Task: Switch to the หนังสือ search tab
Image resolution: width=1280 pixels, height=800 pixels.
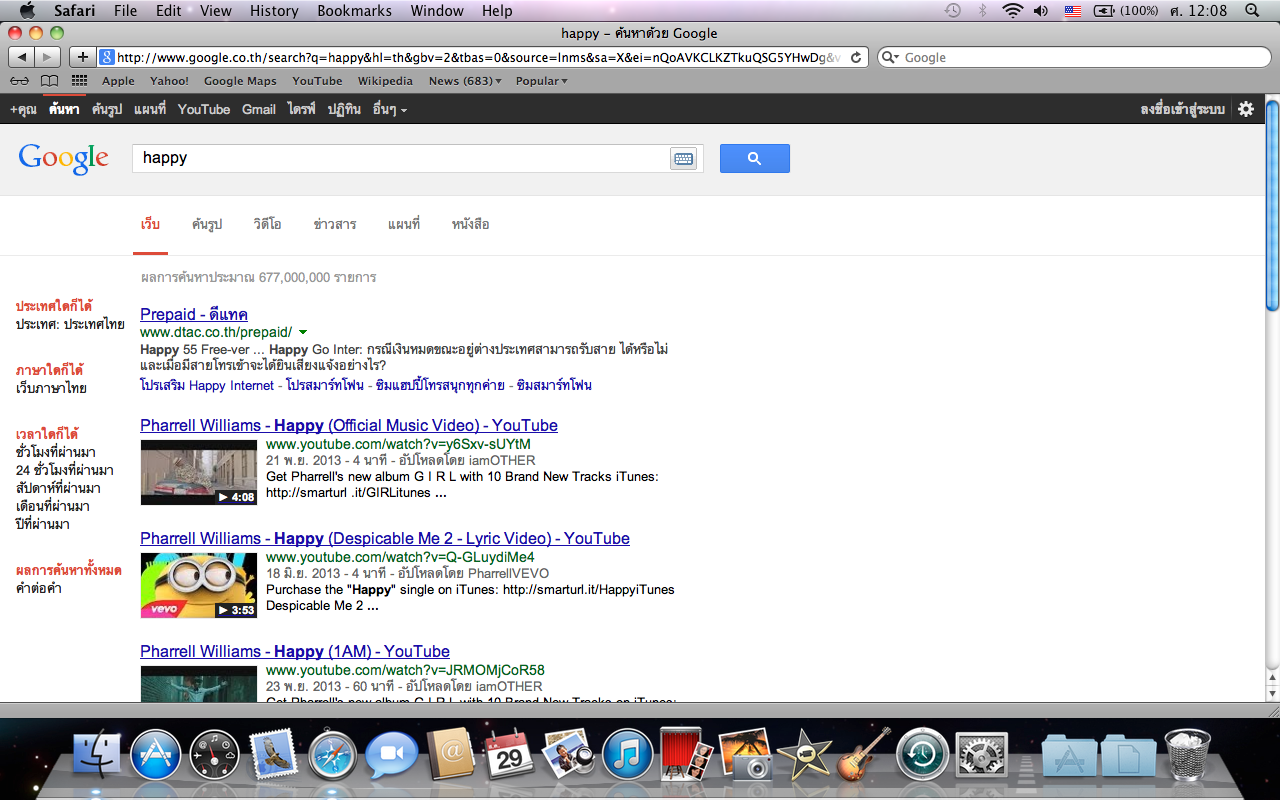Action: click(x=470, y=224)
